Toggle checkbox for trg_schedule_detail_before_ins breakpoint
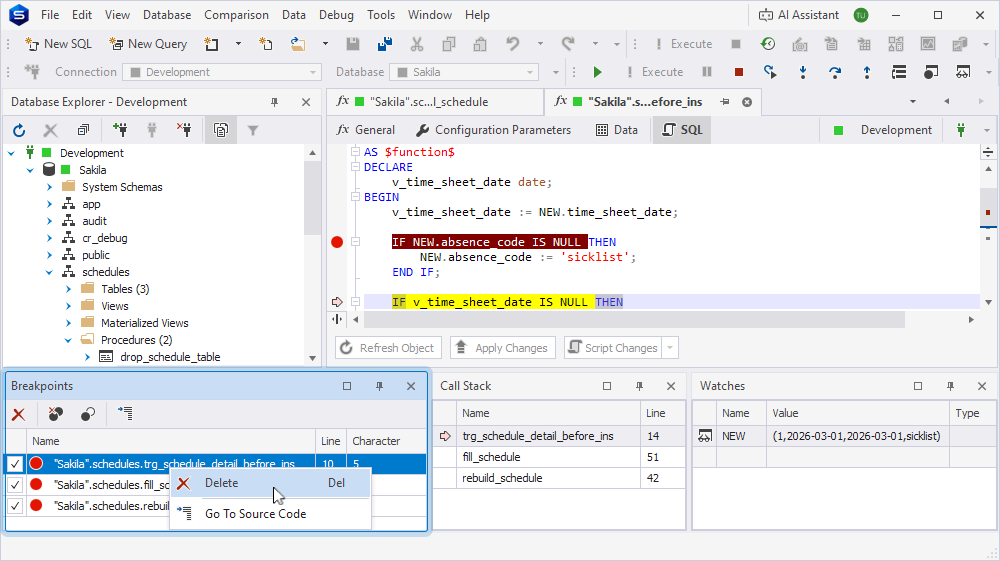The image size is (1000, 561). (15, 464)
